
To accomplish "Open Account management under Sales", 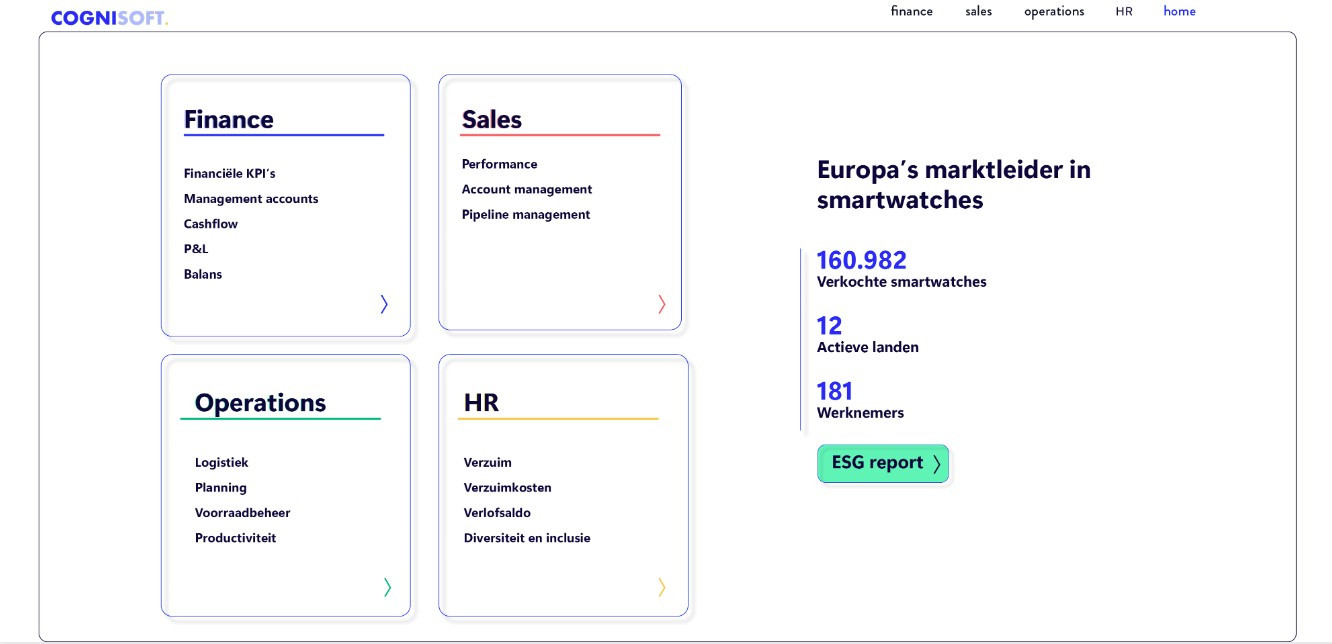I will 526,190.
